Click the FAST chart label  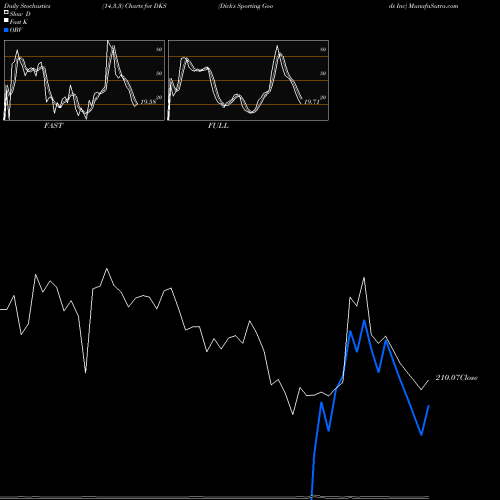click(x=53, y=126)
